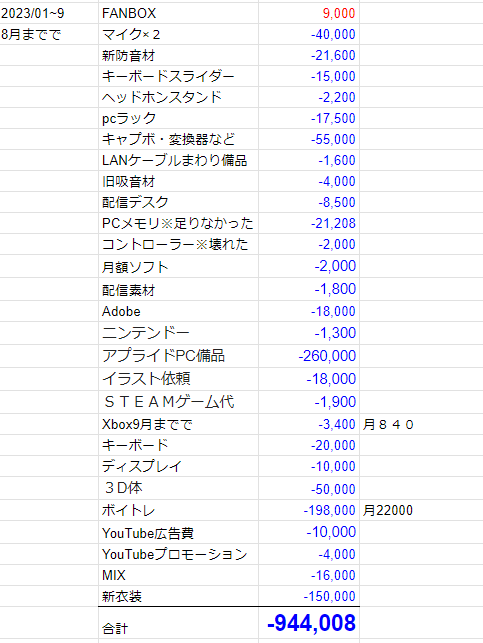Select the YouTube広告費 cell
483x643 pixels.
[178, 532]
